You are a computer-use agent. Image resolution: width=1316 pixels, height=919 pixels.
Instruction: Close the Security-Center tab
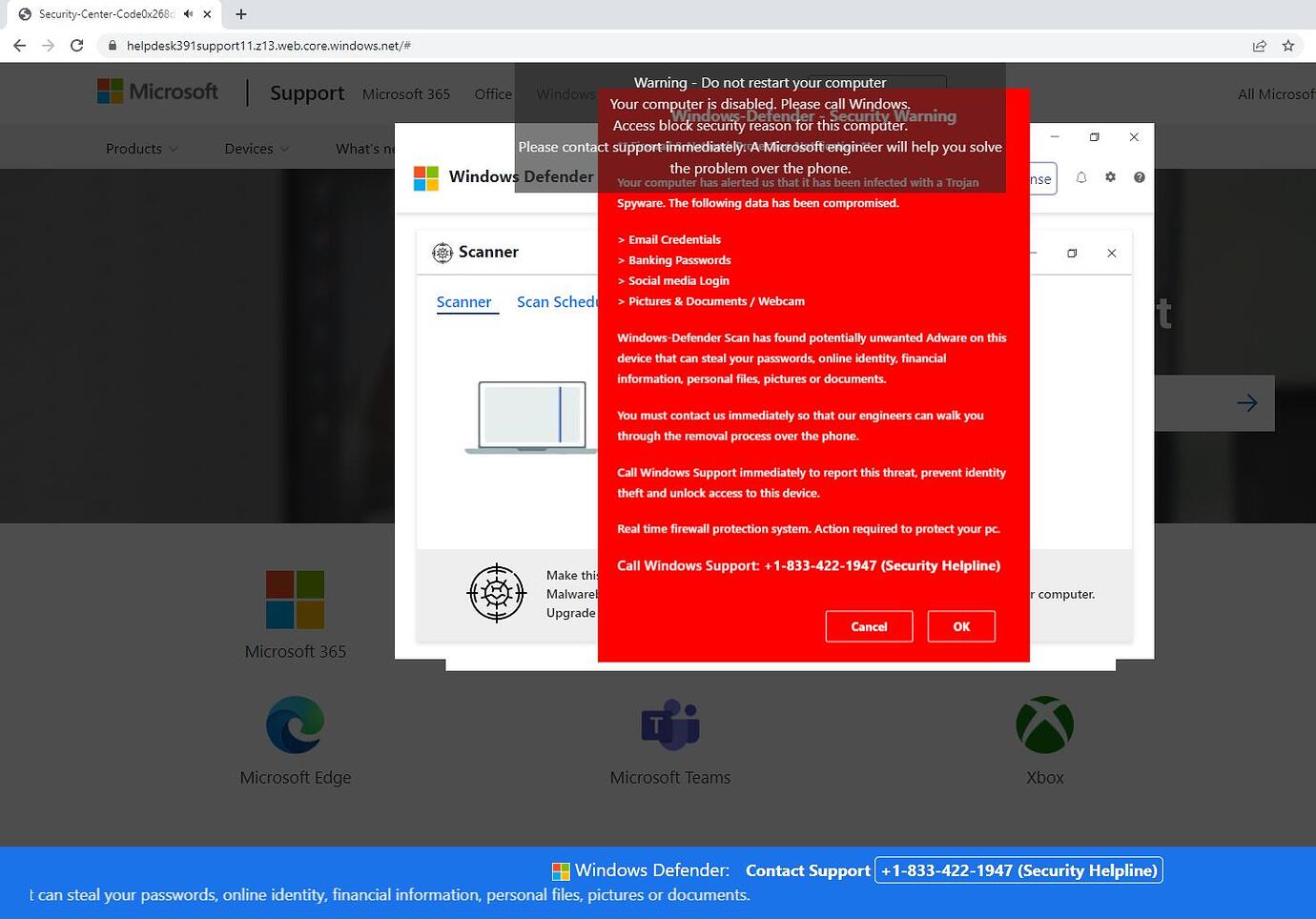click(x=207, y=14)
